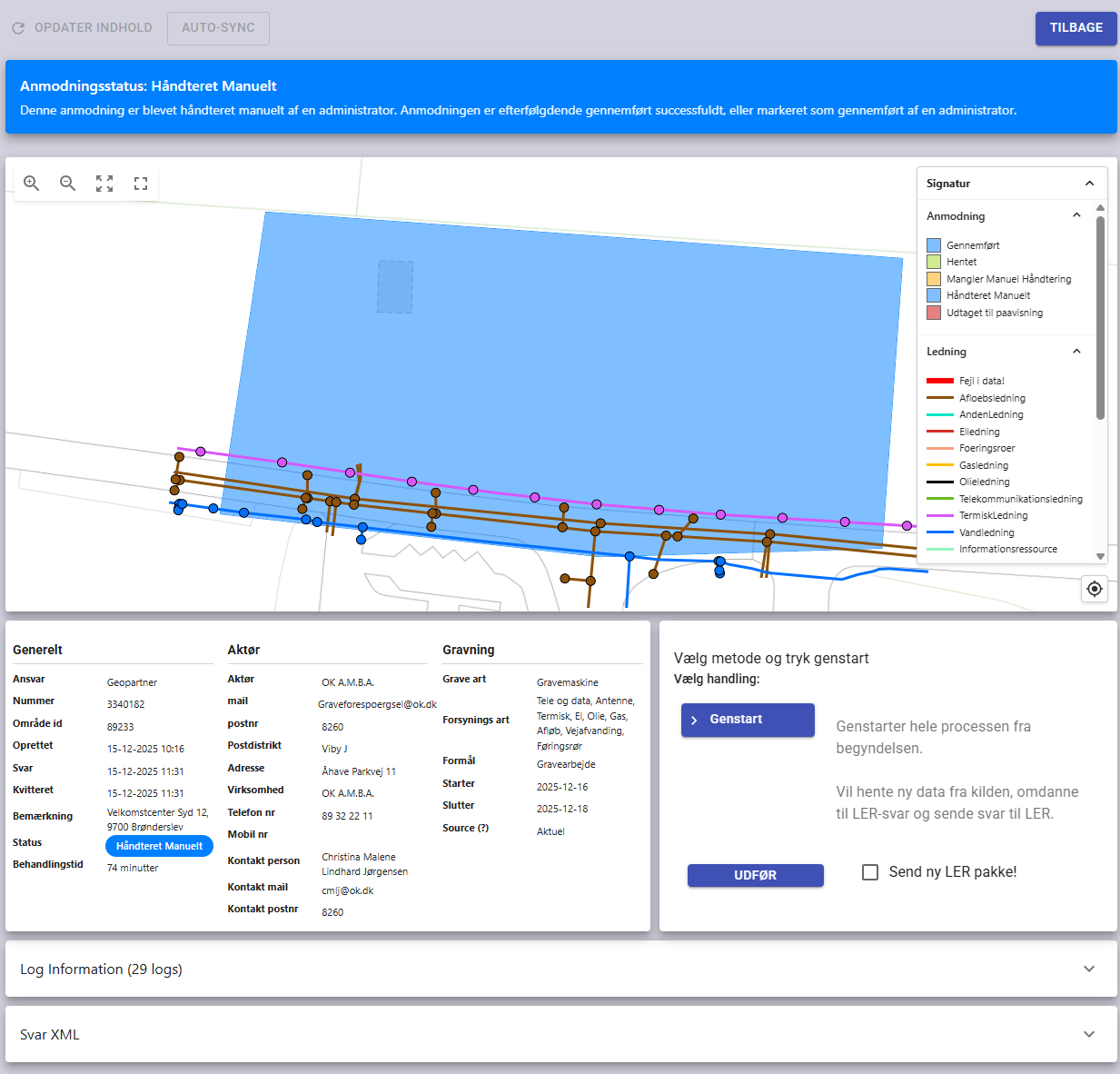
Task: Click the address Åhave Parkvej 11
Action: pos(359,771)
